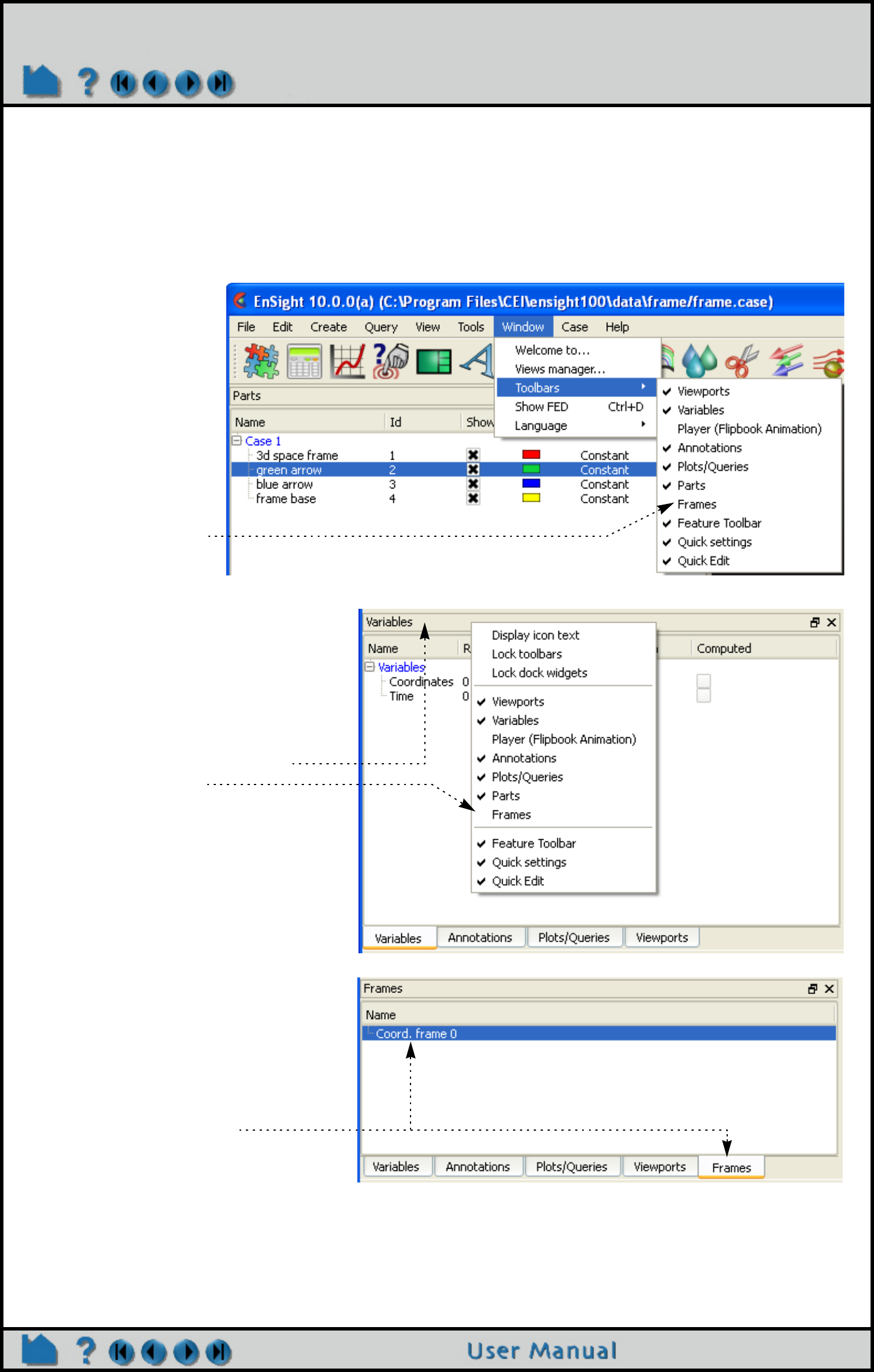Toggle Show checkbox for blue arrow

(473, 484)
